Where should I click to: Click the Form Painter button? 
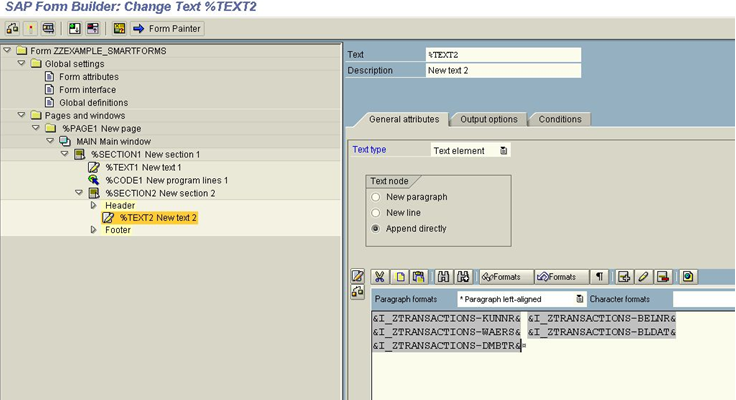tap(167, 29)
